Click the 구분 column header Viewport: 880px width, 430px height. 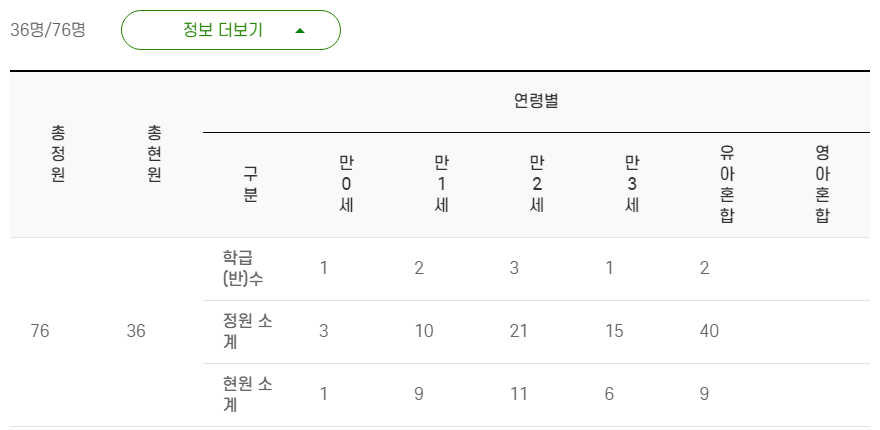point(250,185)
